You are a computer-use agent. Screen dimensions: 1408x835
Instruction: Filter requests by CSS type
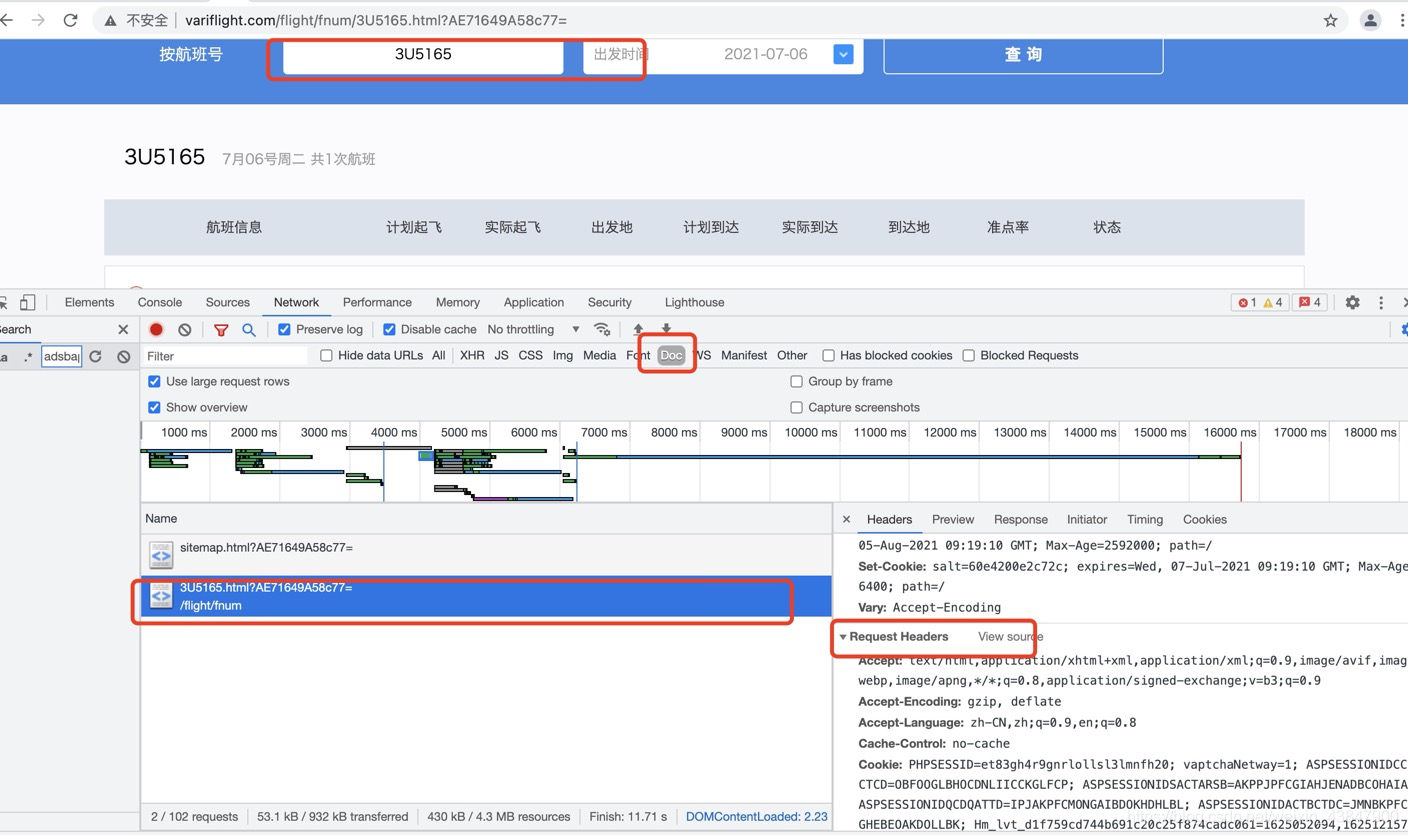pos(531,355)
